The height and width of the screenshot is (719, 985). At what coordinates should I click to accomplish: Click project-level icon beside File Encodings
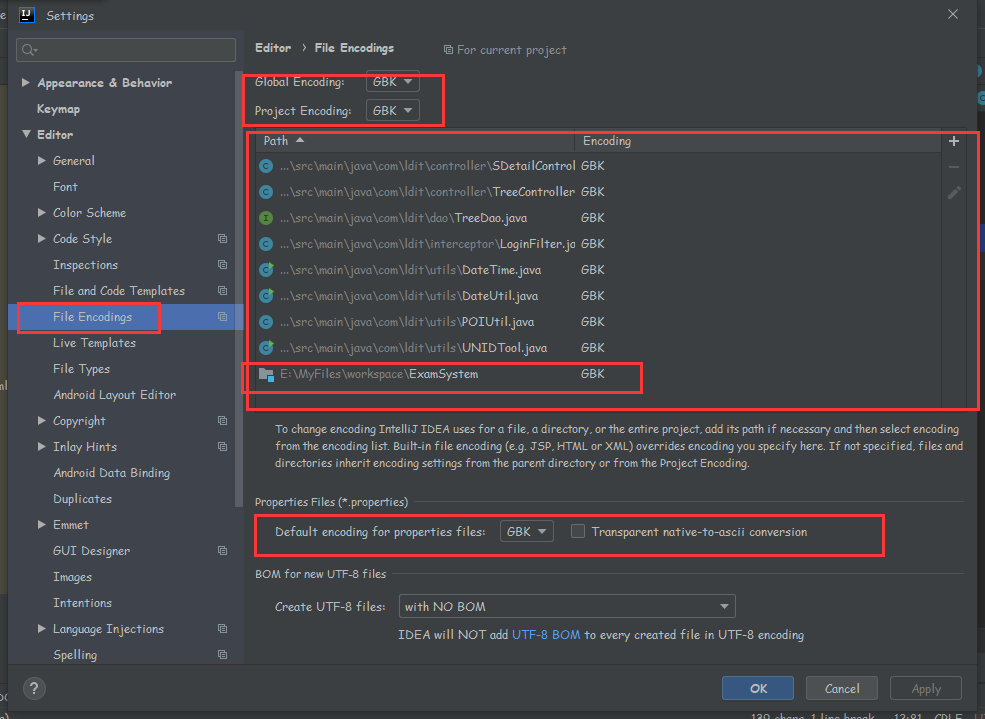click(222, 316)
